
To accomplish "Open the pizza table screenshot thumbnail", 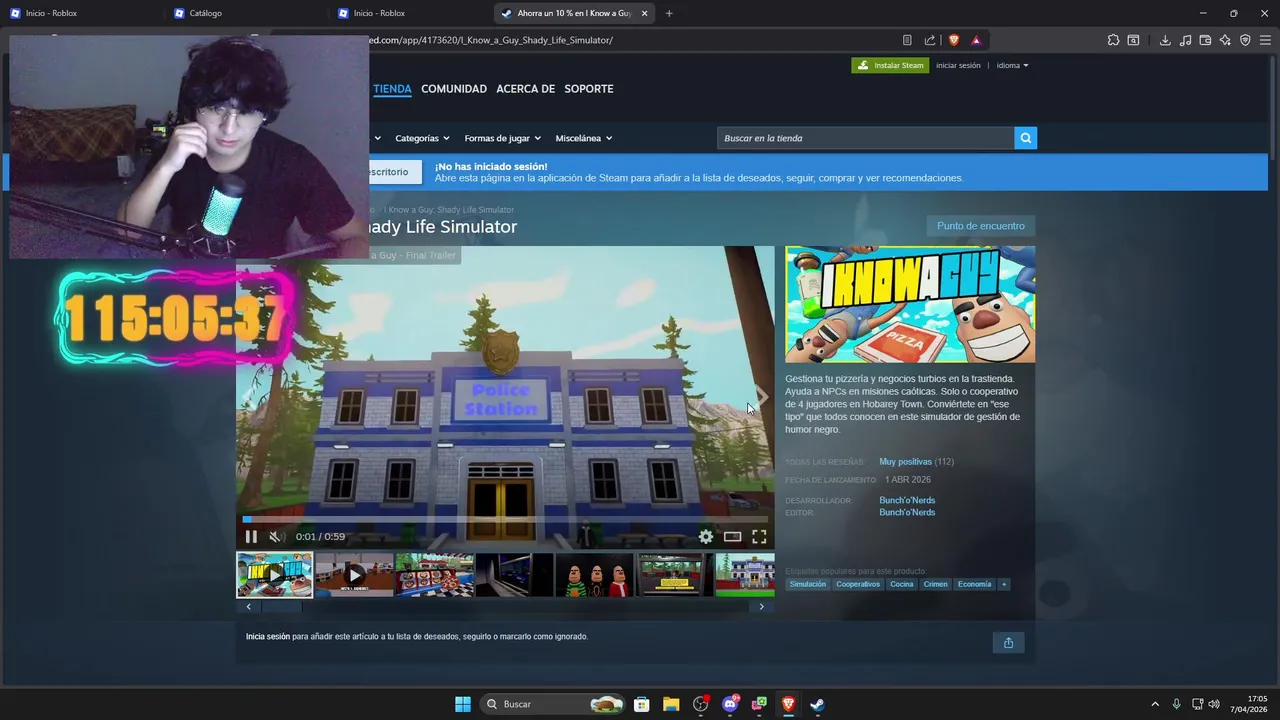I will coord(434,575).
